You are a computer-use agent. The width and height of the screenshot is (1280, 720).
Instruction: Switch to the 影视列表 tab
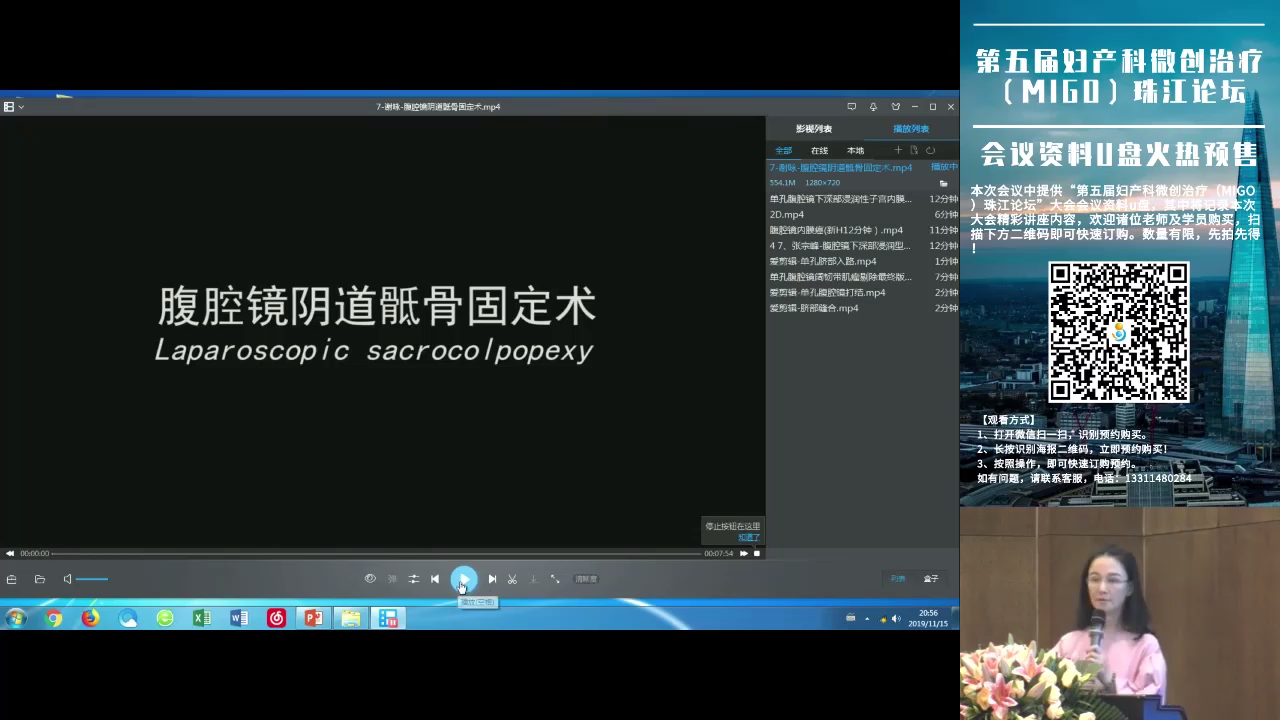(x=813, y=129)
